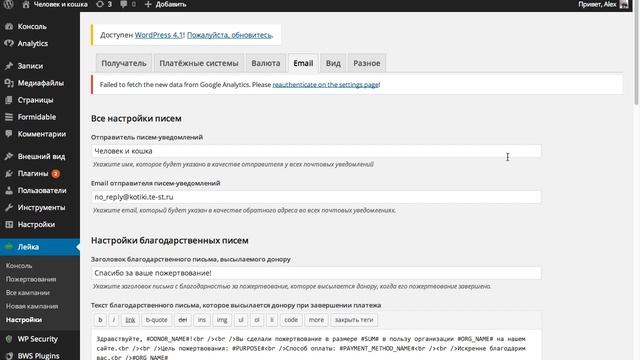Click the ul quicktag button
This screenshot has height=360, width=640.
pyautogui.click(x=241, y=320)
